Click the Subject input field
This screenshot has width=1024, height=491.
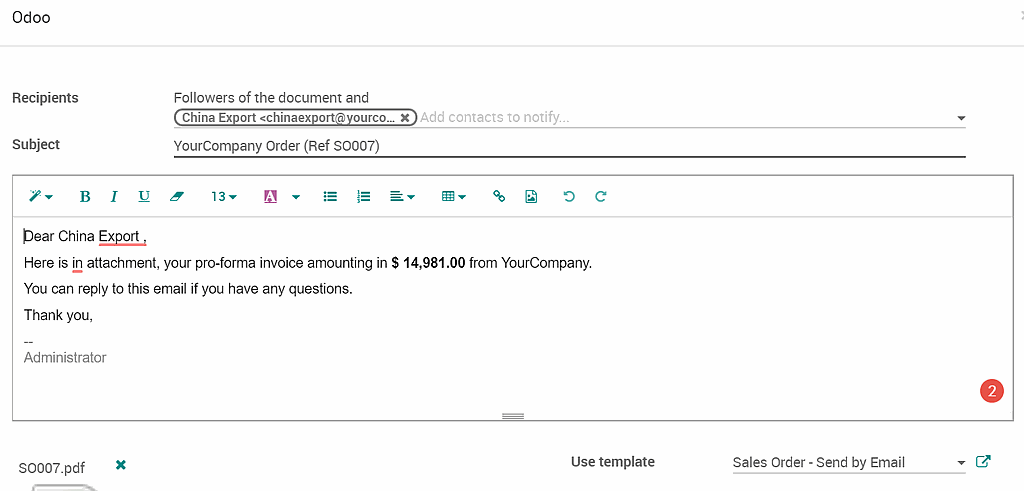click(x=569, y=146)
